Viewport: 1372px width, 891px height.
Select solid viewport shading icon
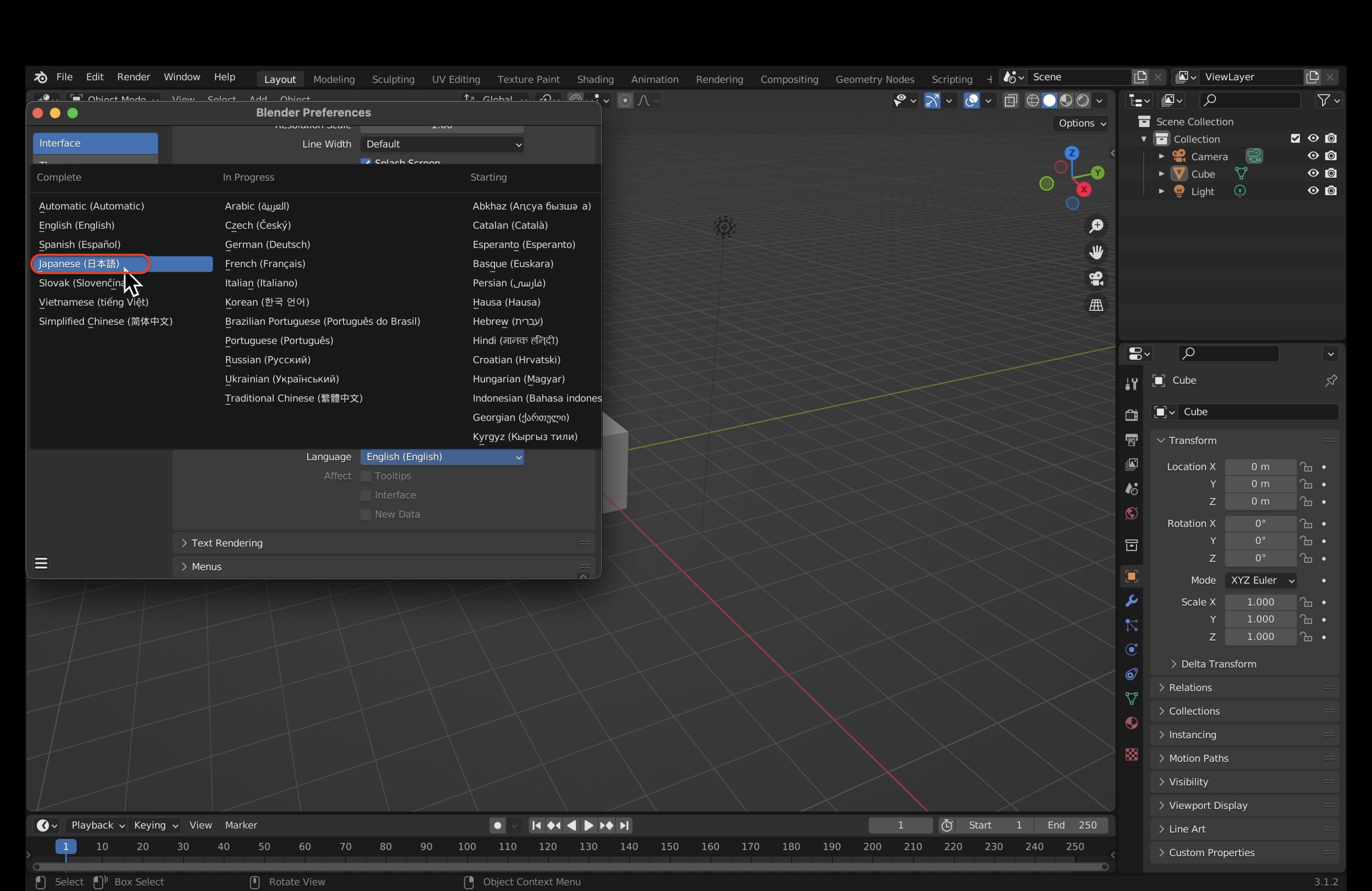pos(1049,100)
